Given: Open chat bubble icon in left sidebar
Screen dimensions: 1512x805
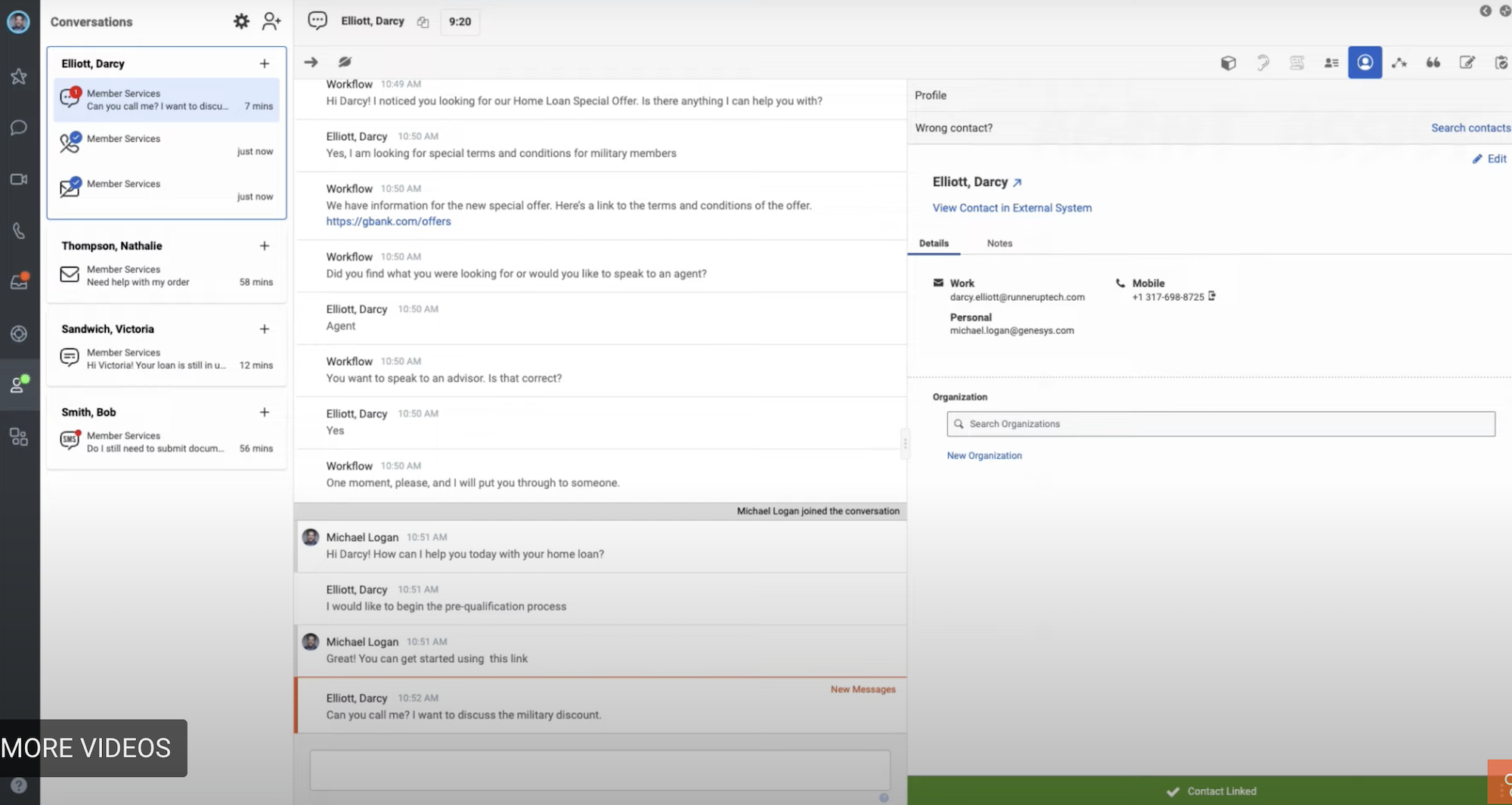Looking at the screenshot, I should coord(19,128).
